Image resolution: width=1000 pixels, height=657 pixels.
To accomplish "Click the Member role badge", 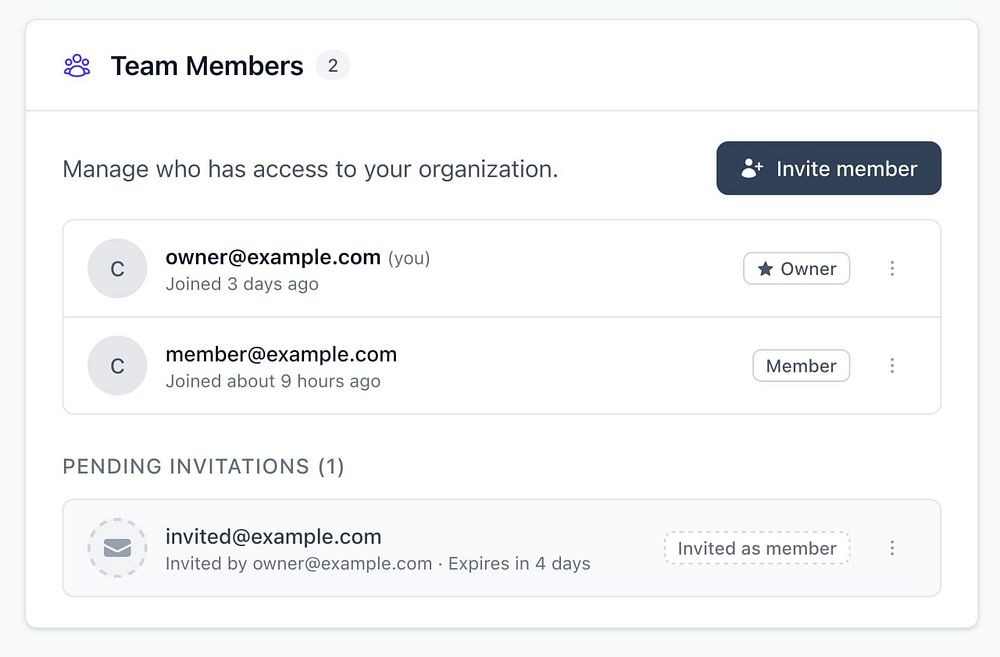I will 800,366.
